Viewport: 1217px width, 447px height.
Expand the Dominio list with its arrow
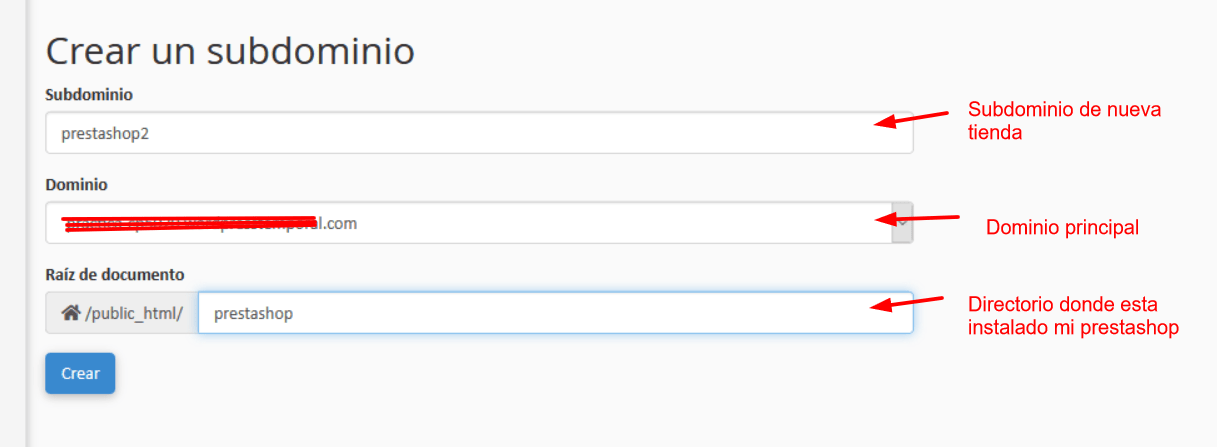click(x=902, y=223)
